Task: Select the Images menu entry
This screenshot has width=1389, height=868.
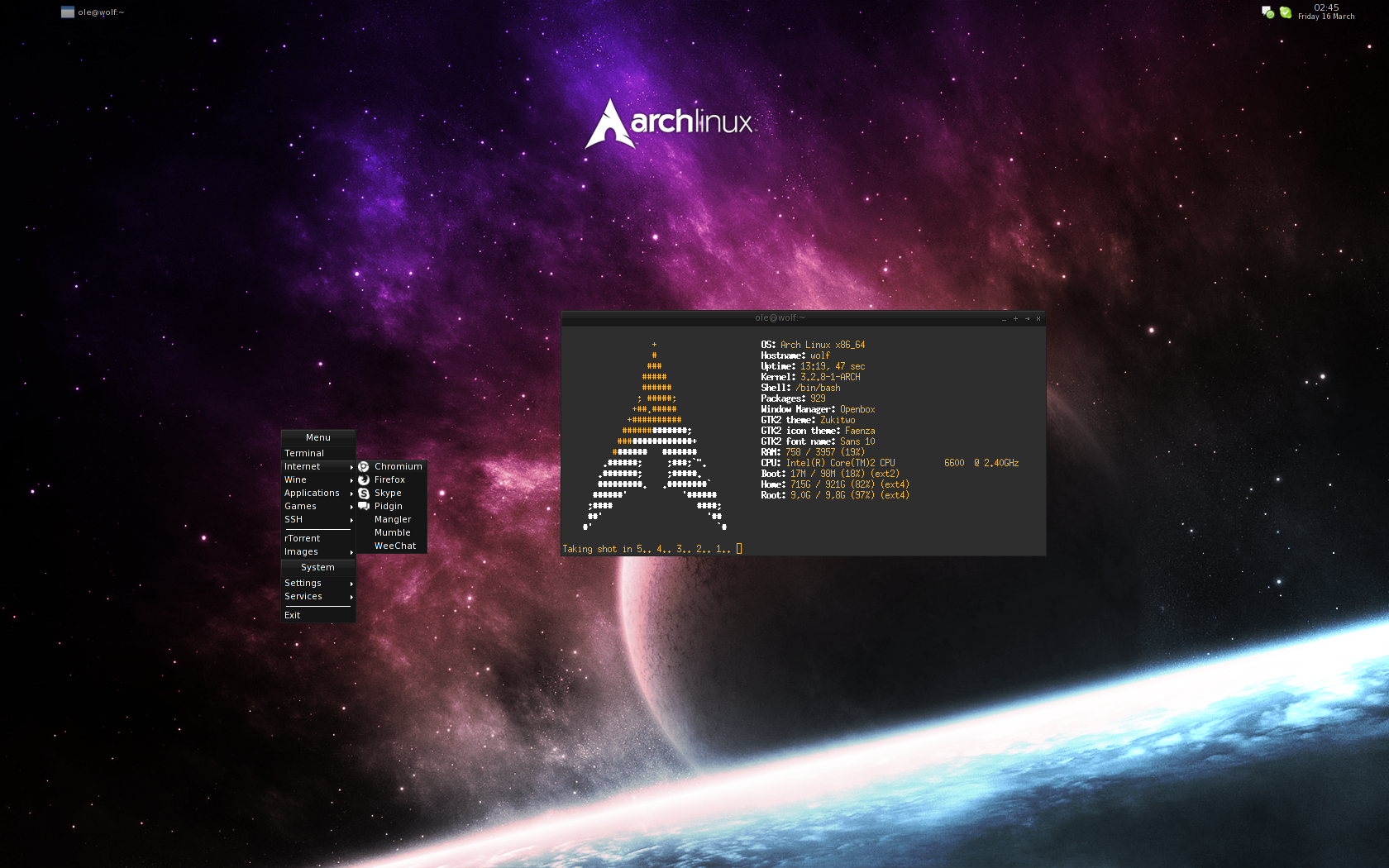Action: [318, 551]
